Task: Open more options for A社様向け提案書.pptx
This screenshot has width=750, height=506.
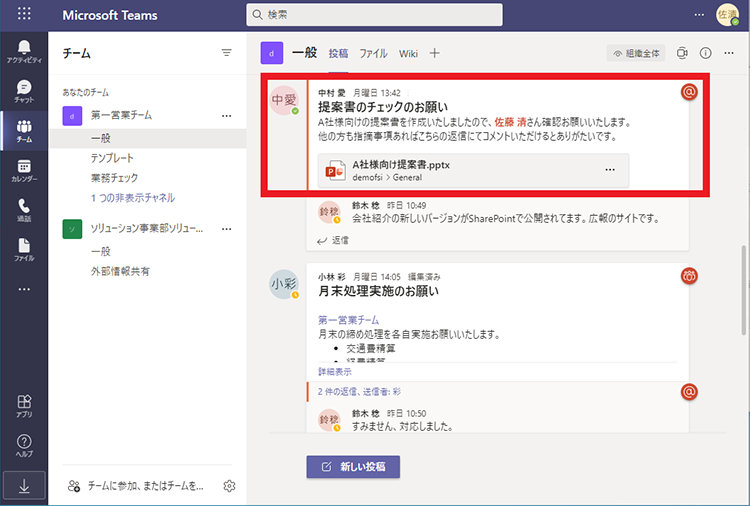Action: pyautogui.click(x=610, y=170)
